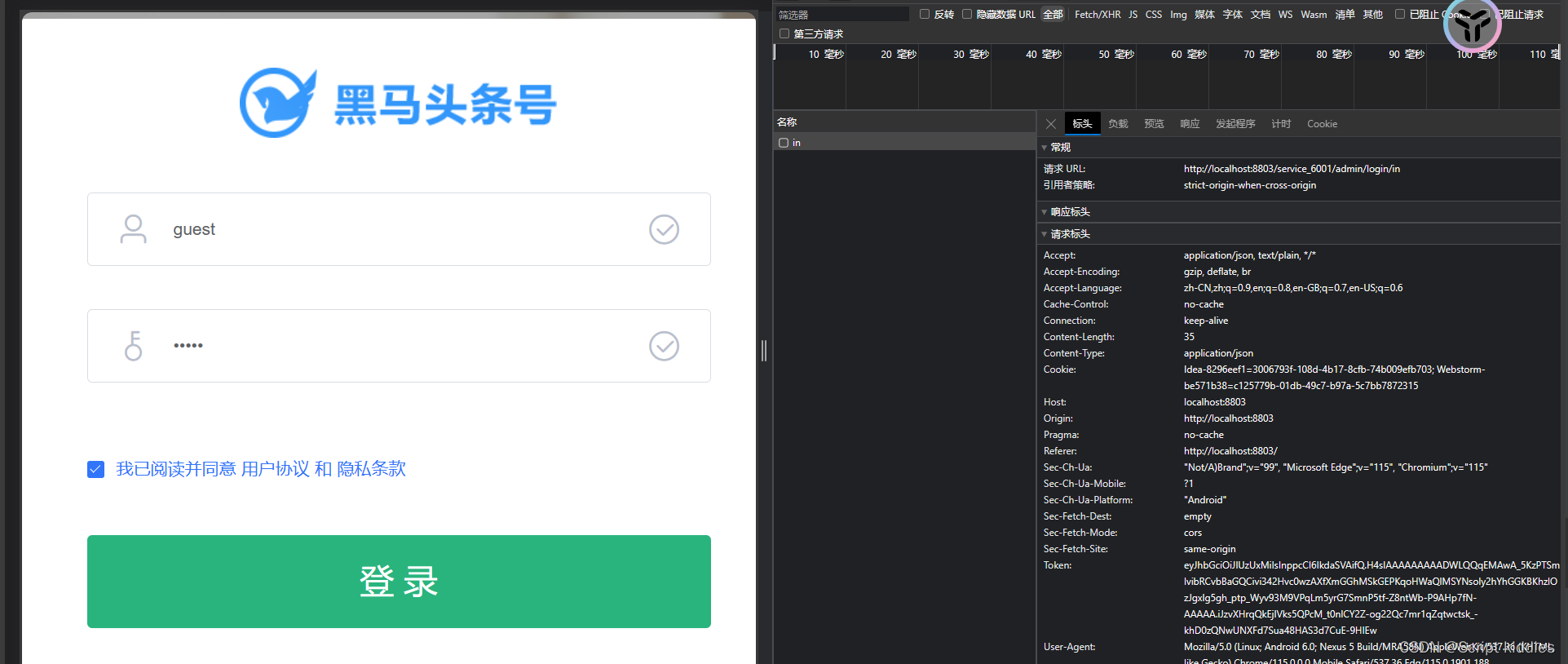Enable the 反转 invert filter checkbox

pos(925,14)
